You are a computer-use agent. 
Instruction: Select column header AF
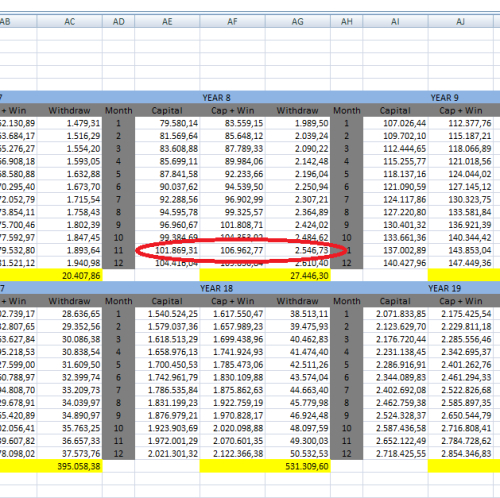click(232, 22)
